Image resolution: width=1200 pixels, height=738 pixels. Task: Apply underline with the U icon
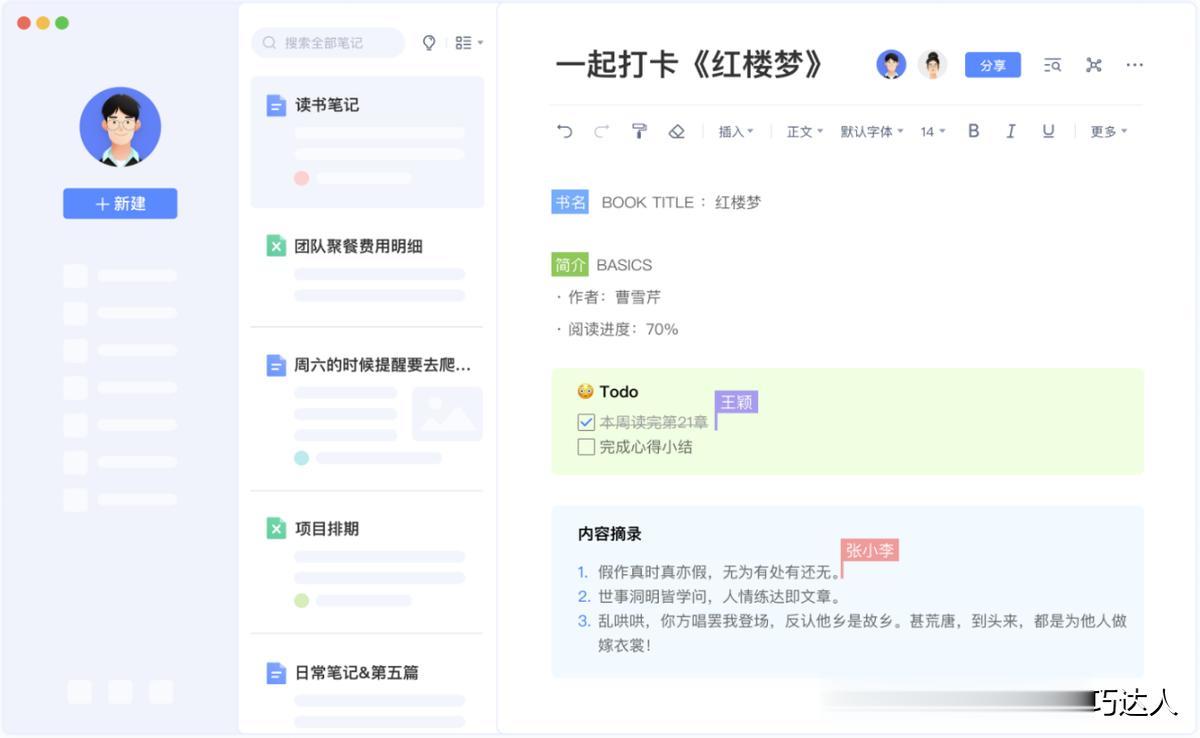click(x=1048, y=131)
